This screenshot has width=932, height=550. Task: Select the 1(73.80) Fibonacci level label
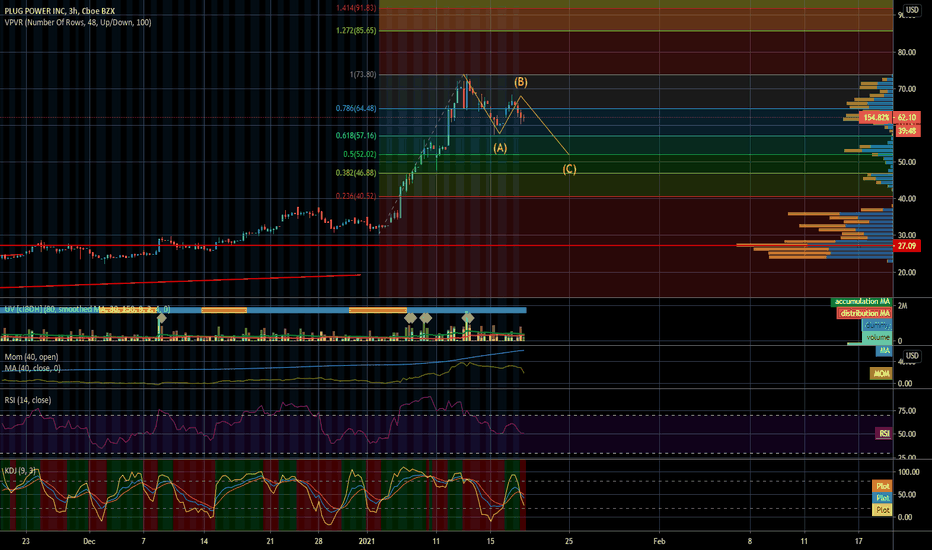pos(363,74)
